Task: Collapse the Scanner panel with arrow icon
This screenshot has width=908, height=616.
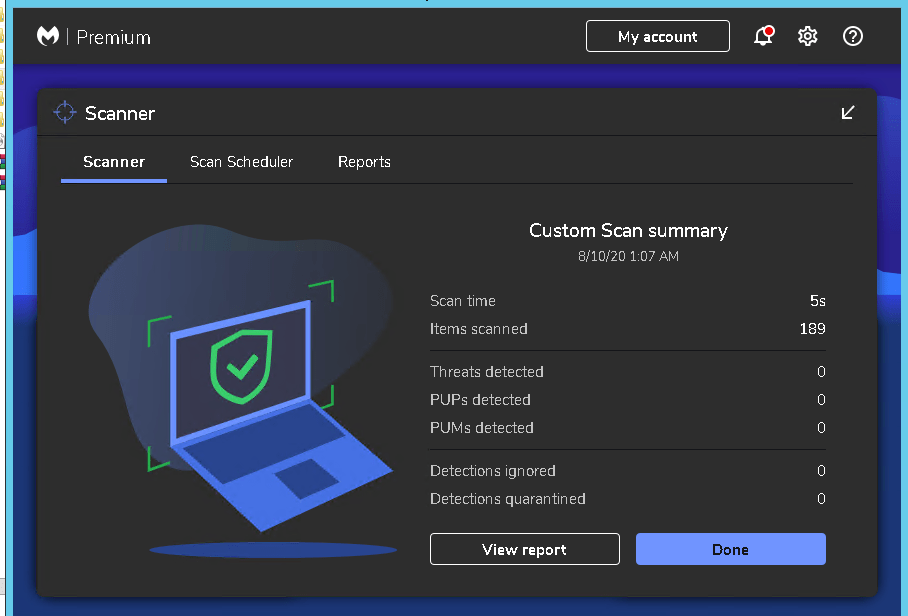Action: tap(848, 113)
